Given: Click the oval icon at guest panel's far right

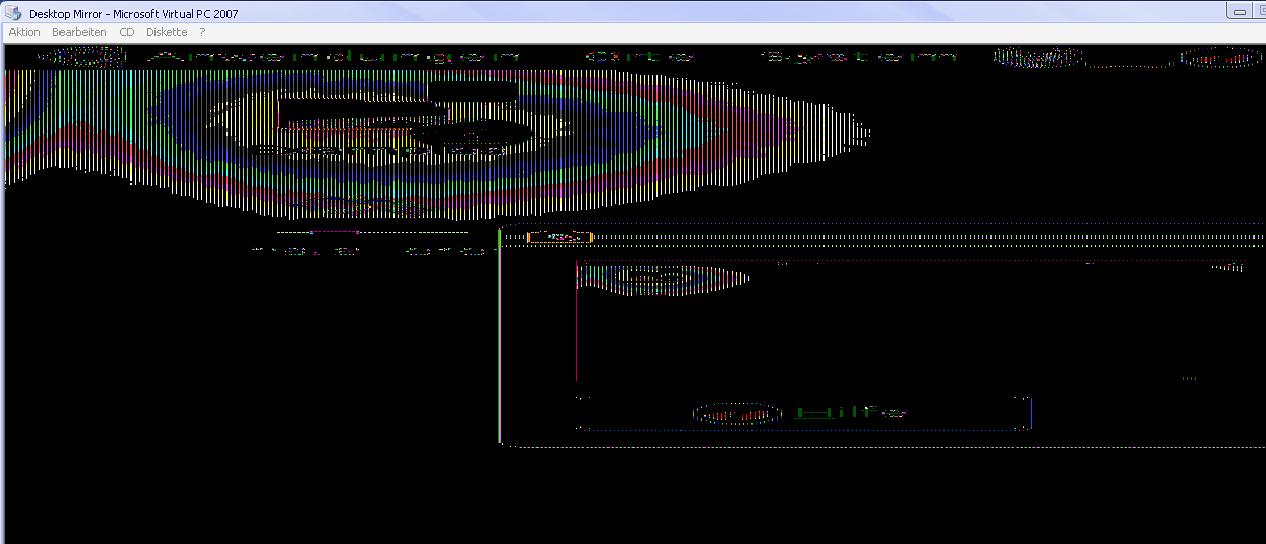Looking at the screenshot, I should click(1220, 58).
